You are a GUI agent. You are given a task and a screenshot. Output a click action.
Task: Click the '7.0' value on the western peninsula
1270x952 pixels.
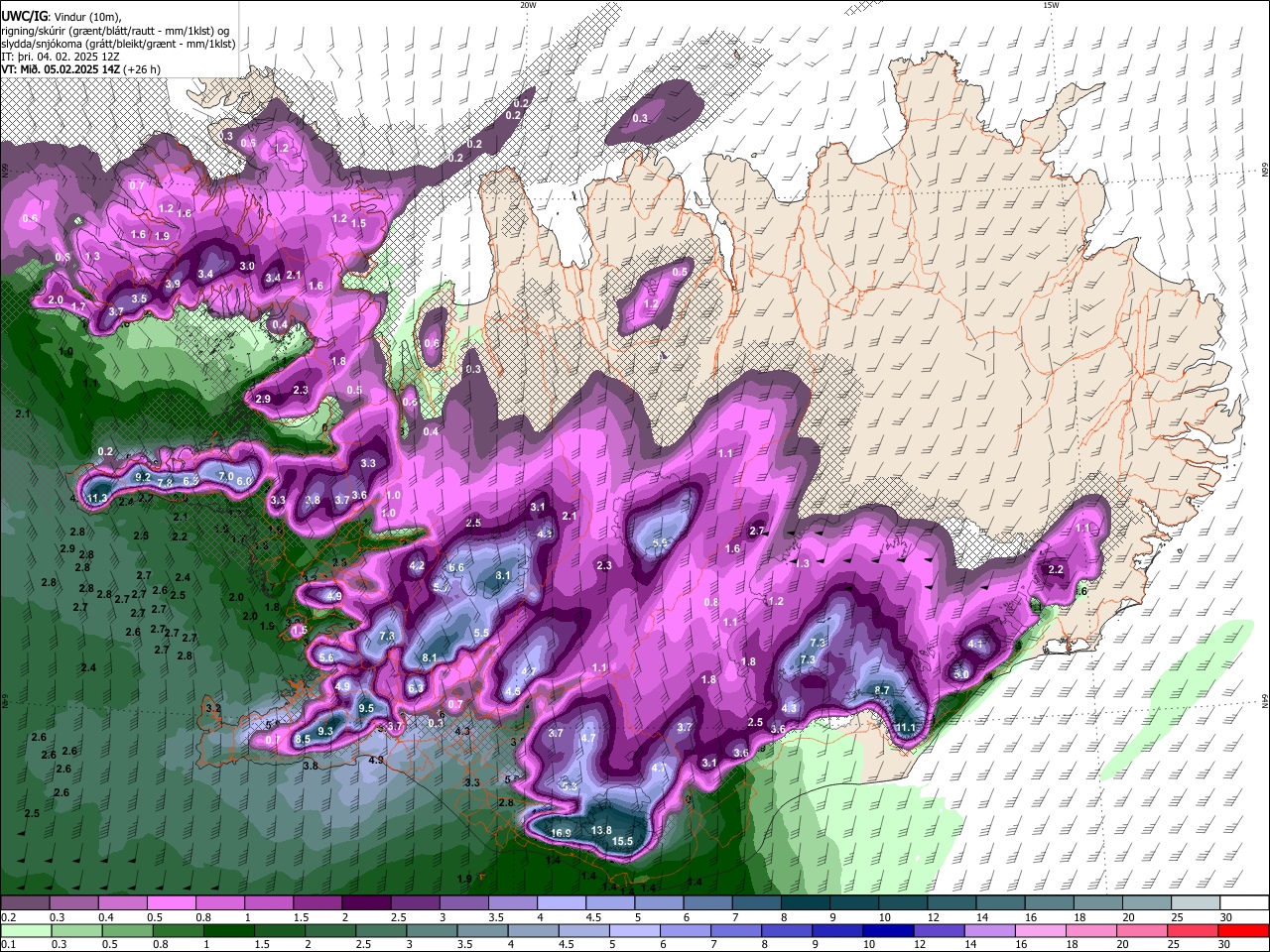pyautogui.click(x=225, y=477)
